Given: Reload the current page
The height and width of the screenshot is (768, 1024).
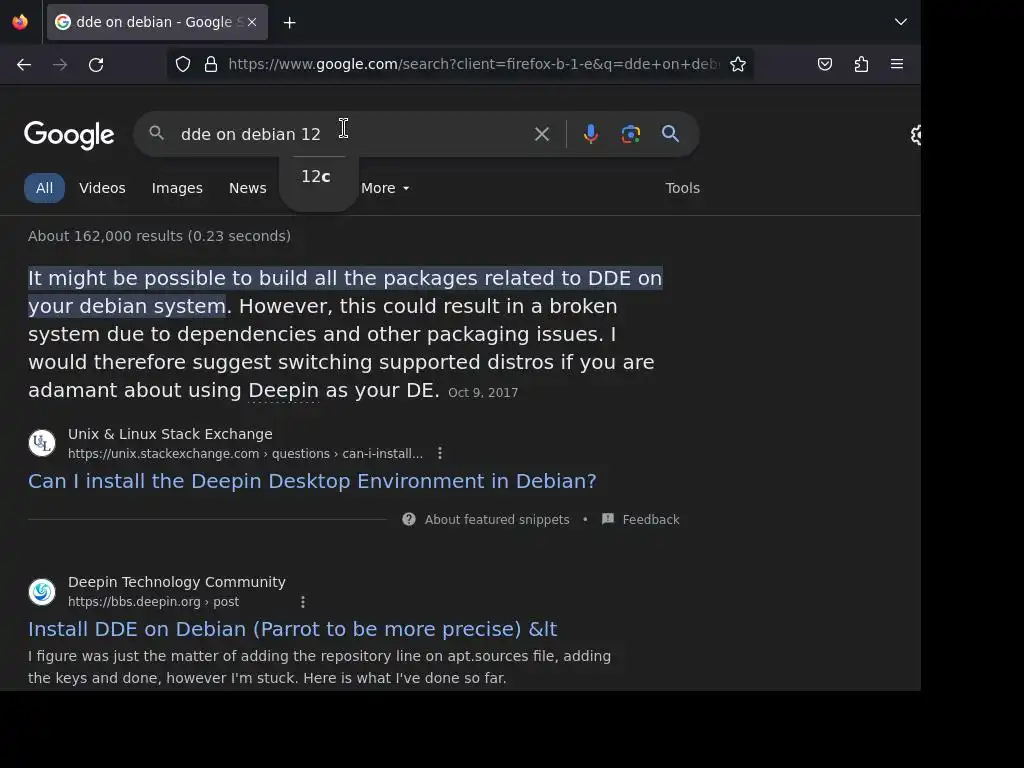Looking at the screenshot, I should click(96, 65).
